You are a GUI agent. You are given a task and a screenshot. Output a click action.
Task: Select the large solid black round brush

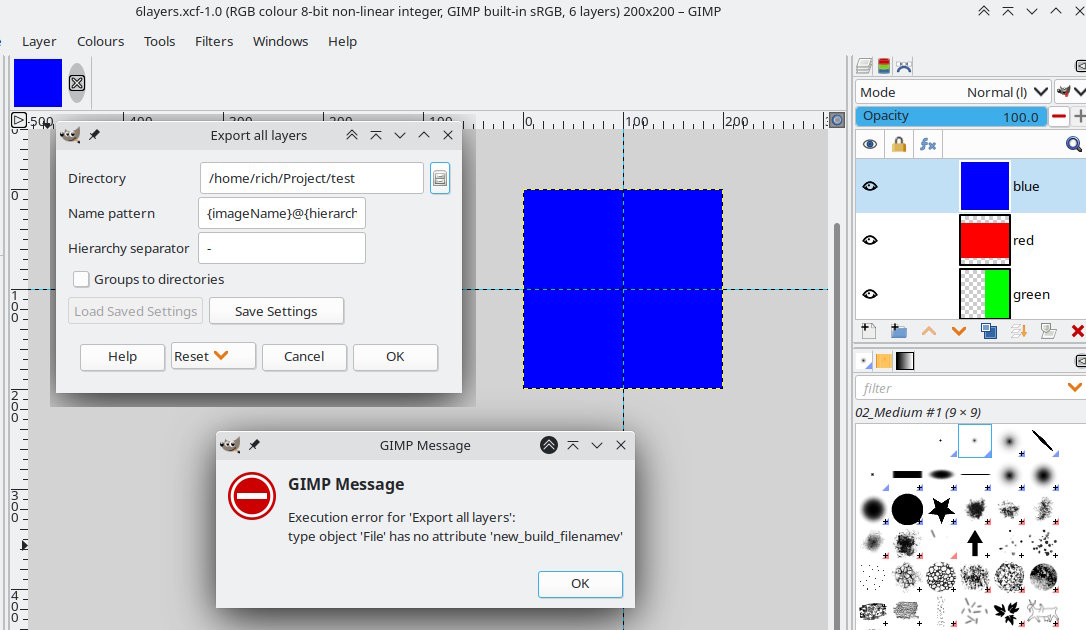907,510
